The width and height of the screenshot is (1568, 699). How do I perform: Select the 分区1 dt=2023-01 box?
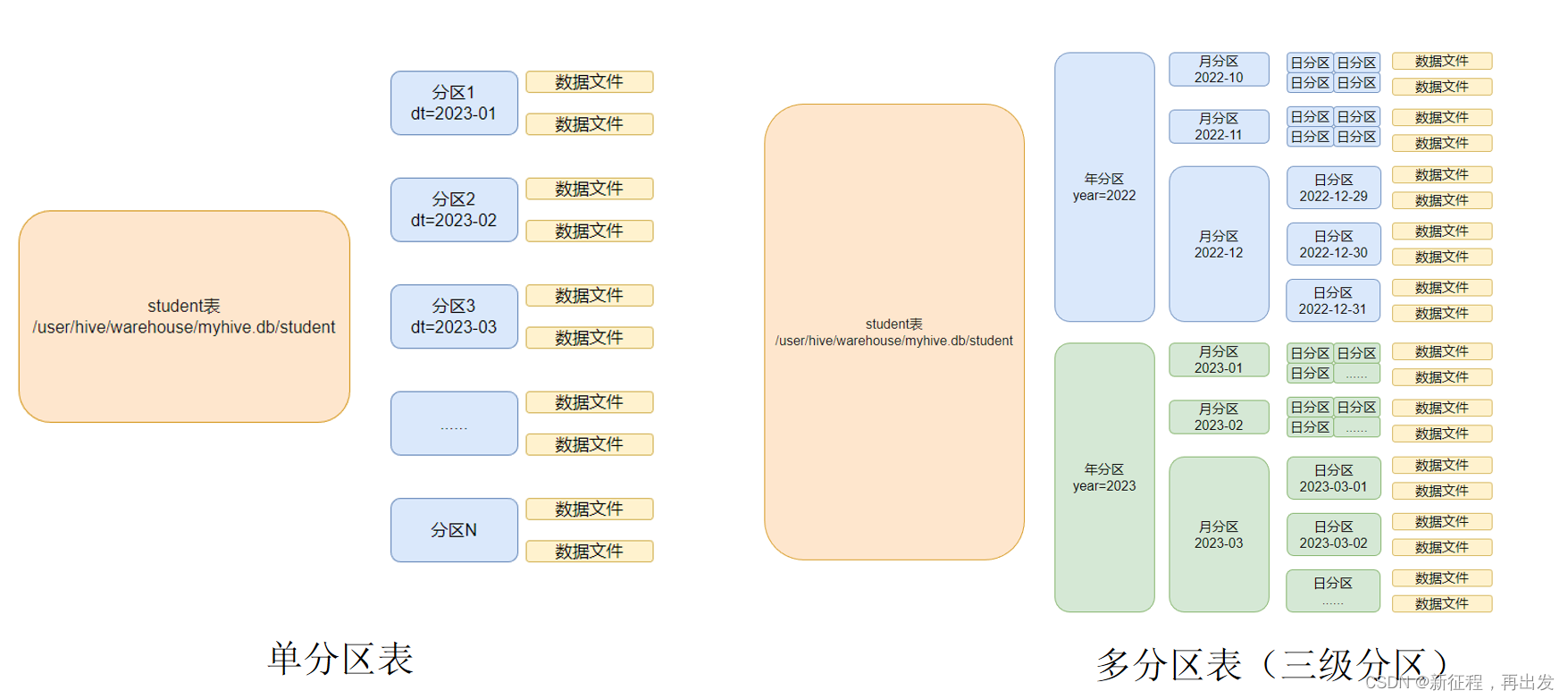click(454, 103)
